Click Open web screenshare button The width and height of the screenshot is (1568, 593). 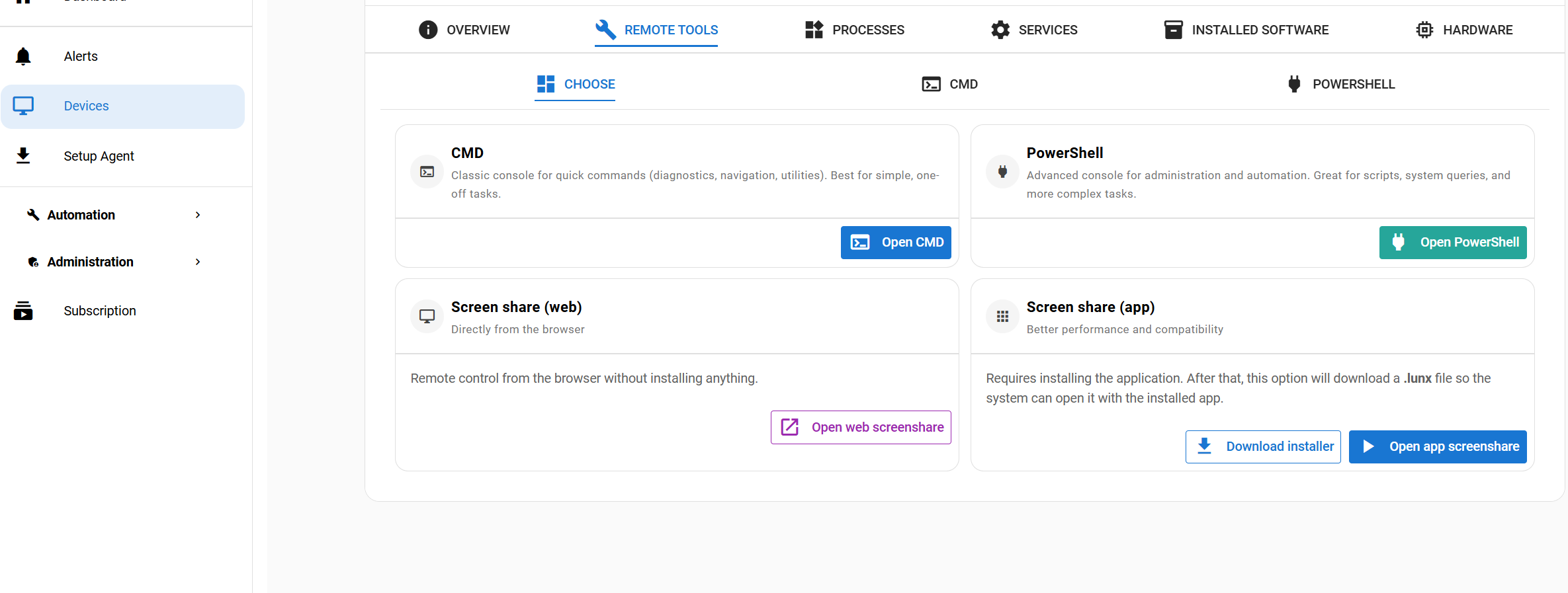[861, 428]
